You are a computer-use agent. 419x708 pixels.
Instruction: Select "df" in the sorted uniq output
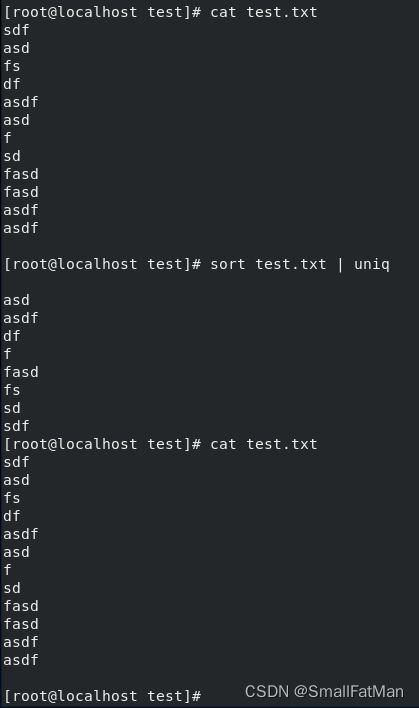[12, 336]
